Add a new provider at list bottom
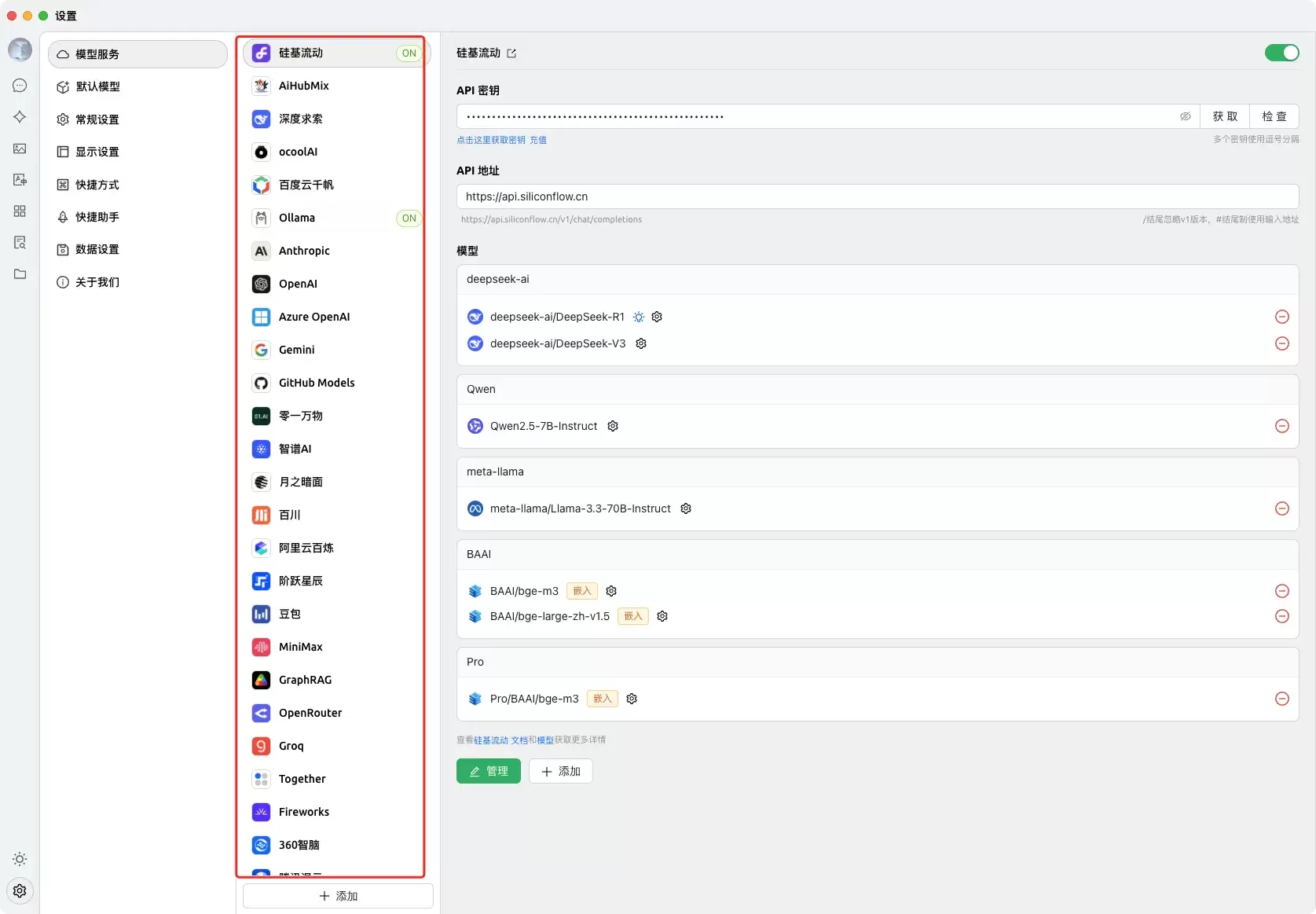This screenshot has width=1316, height=914. 338,896
